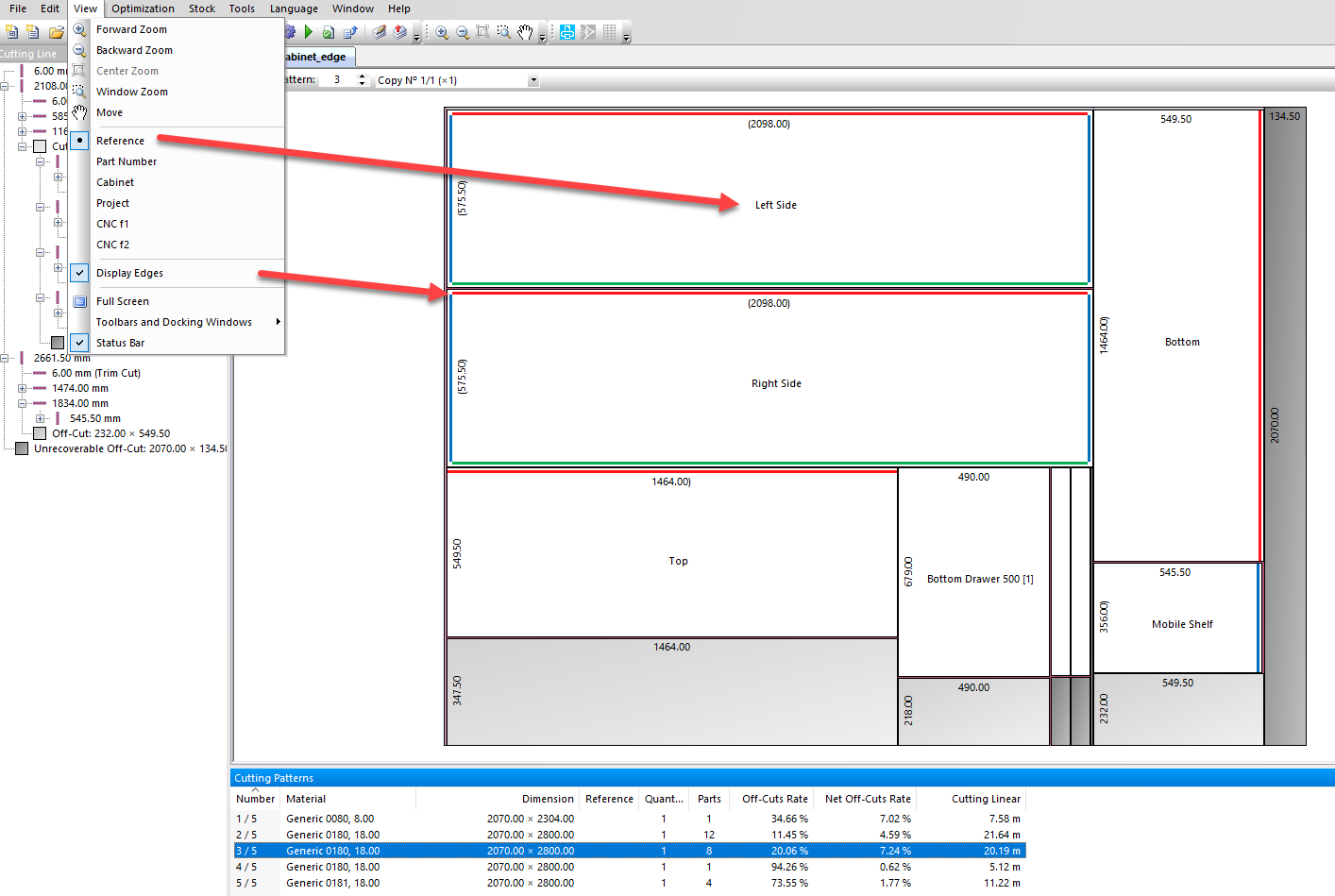This screenshot has width=1335, height=896.
Task: Select CNC f2 label display option
Action: 112,245
